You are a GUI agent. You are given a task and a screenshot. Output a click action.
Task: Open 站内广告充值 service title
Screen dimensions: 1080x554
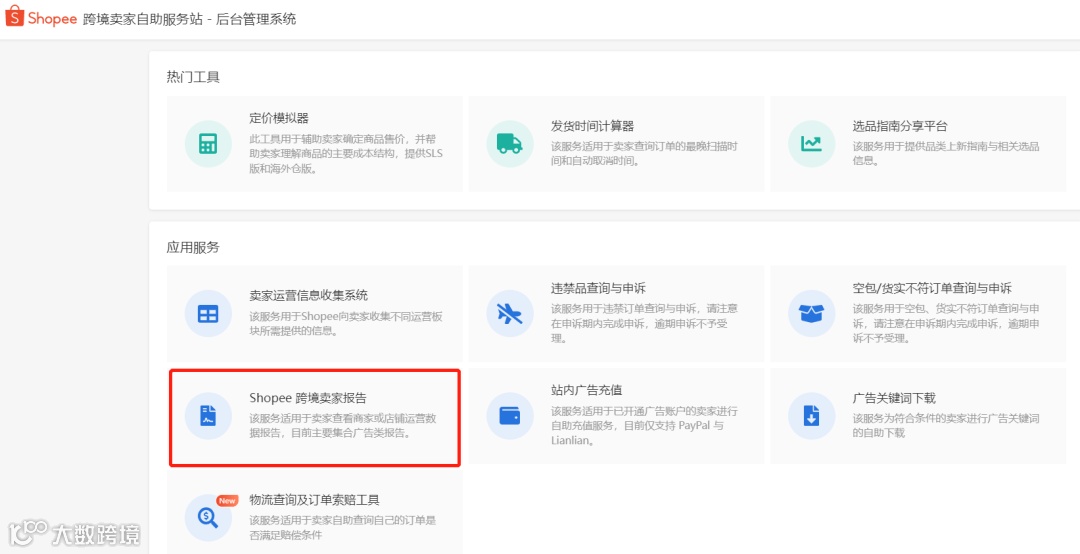click(x=587, y=390)
